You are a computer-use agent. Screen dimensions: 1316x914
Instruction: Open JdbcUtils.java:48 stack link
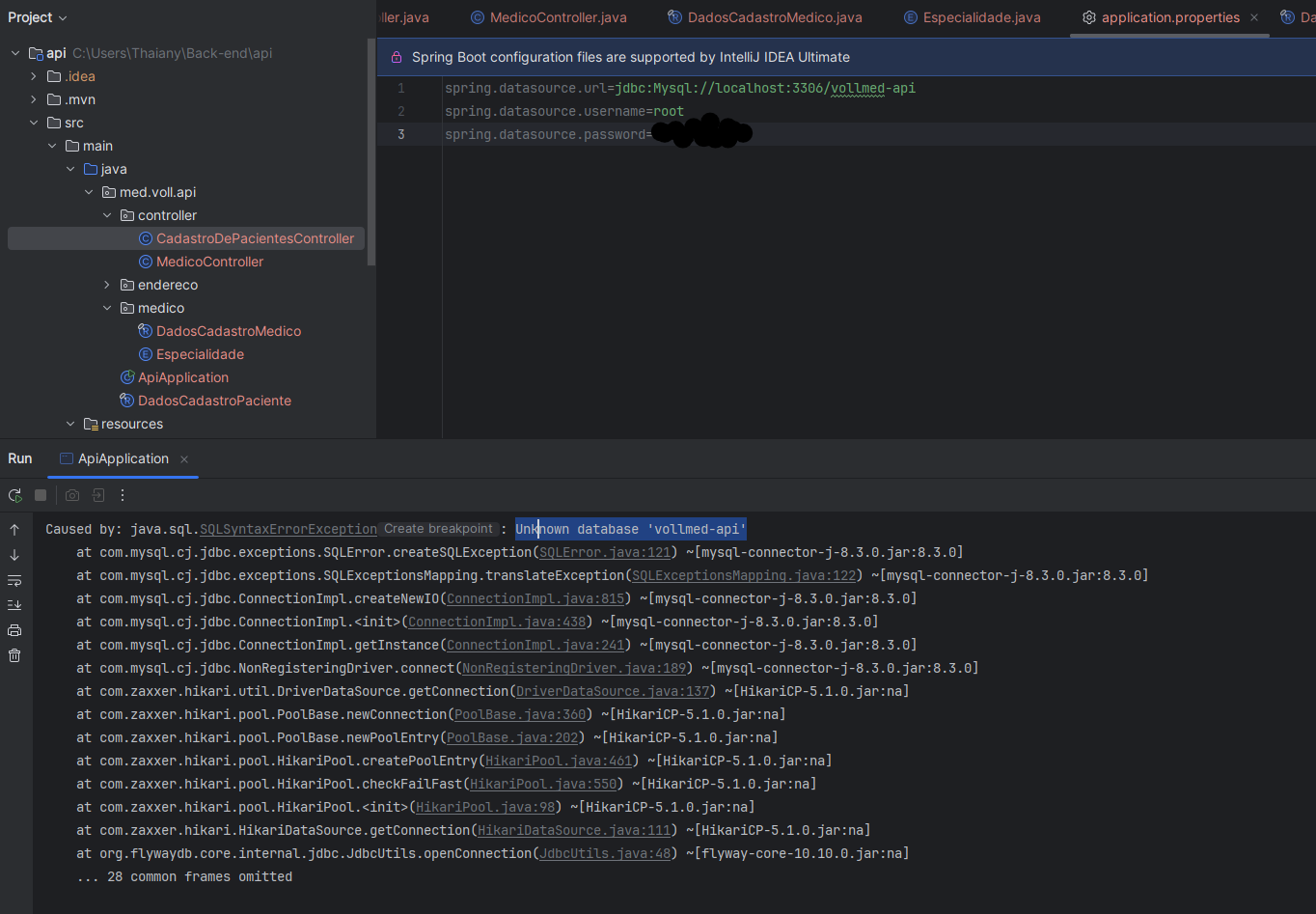605,853
